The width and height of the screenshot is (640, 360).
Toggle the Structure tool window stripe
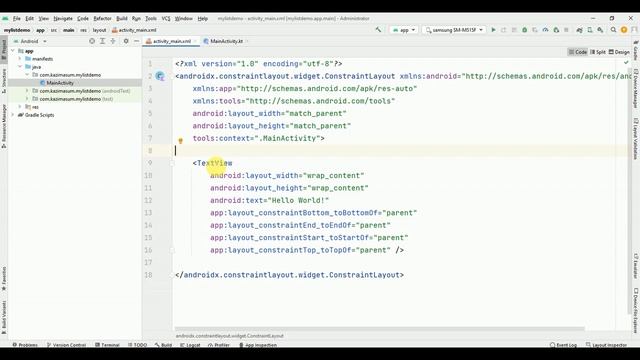pyautogui.click(x=4, y=80)
